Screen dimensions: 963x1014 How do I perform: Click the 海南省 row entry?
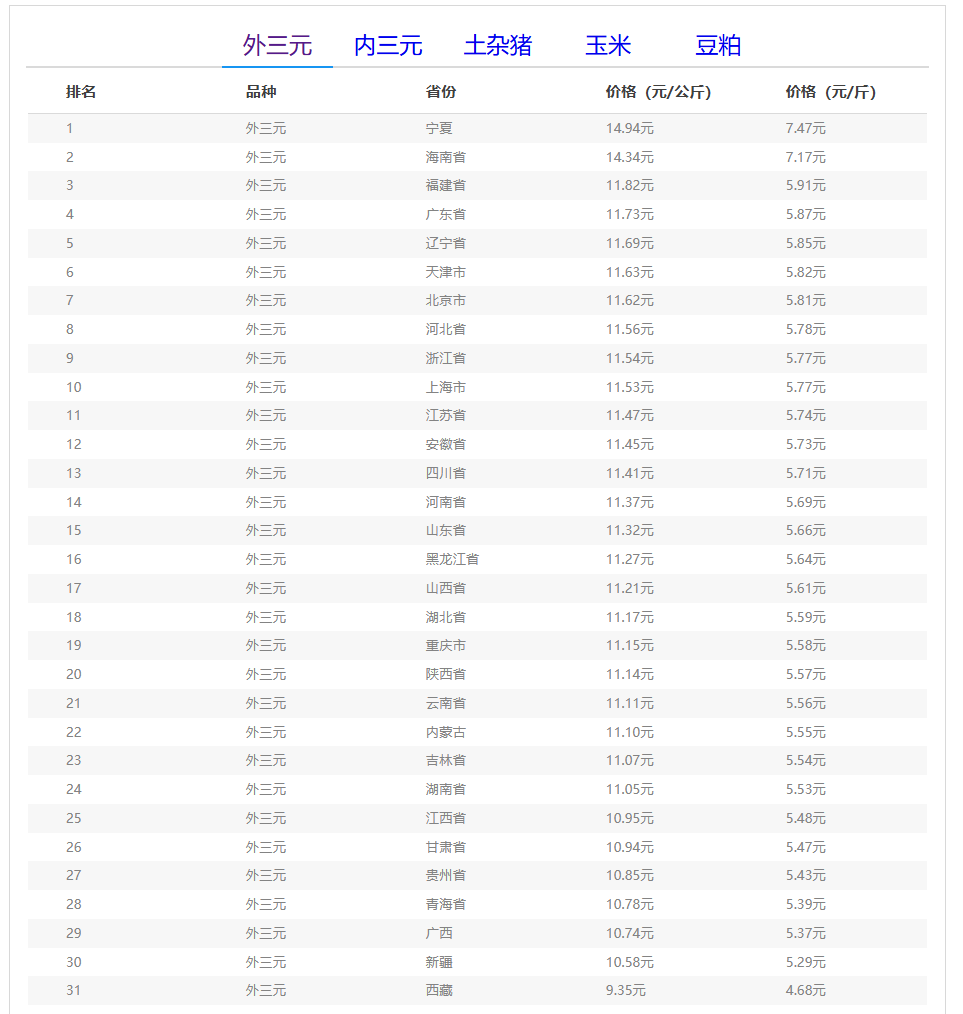click(445, 157)
